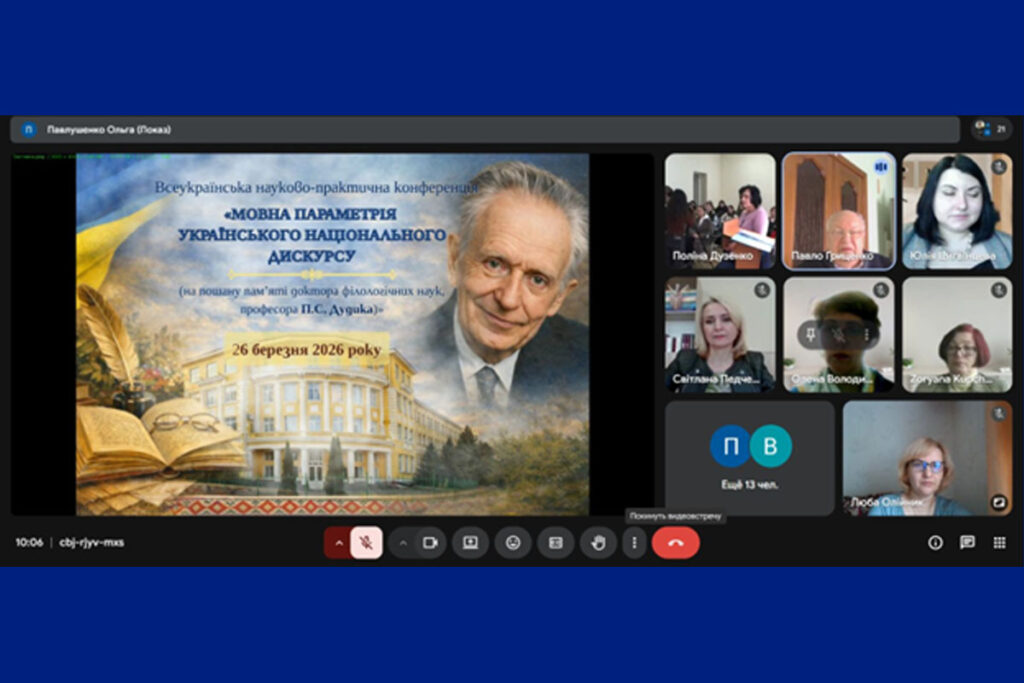Screen dimensions: 1024x683
Task: Expand the audio settings chevron
Action: click(x=338, y=543)
